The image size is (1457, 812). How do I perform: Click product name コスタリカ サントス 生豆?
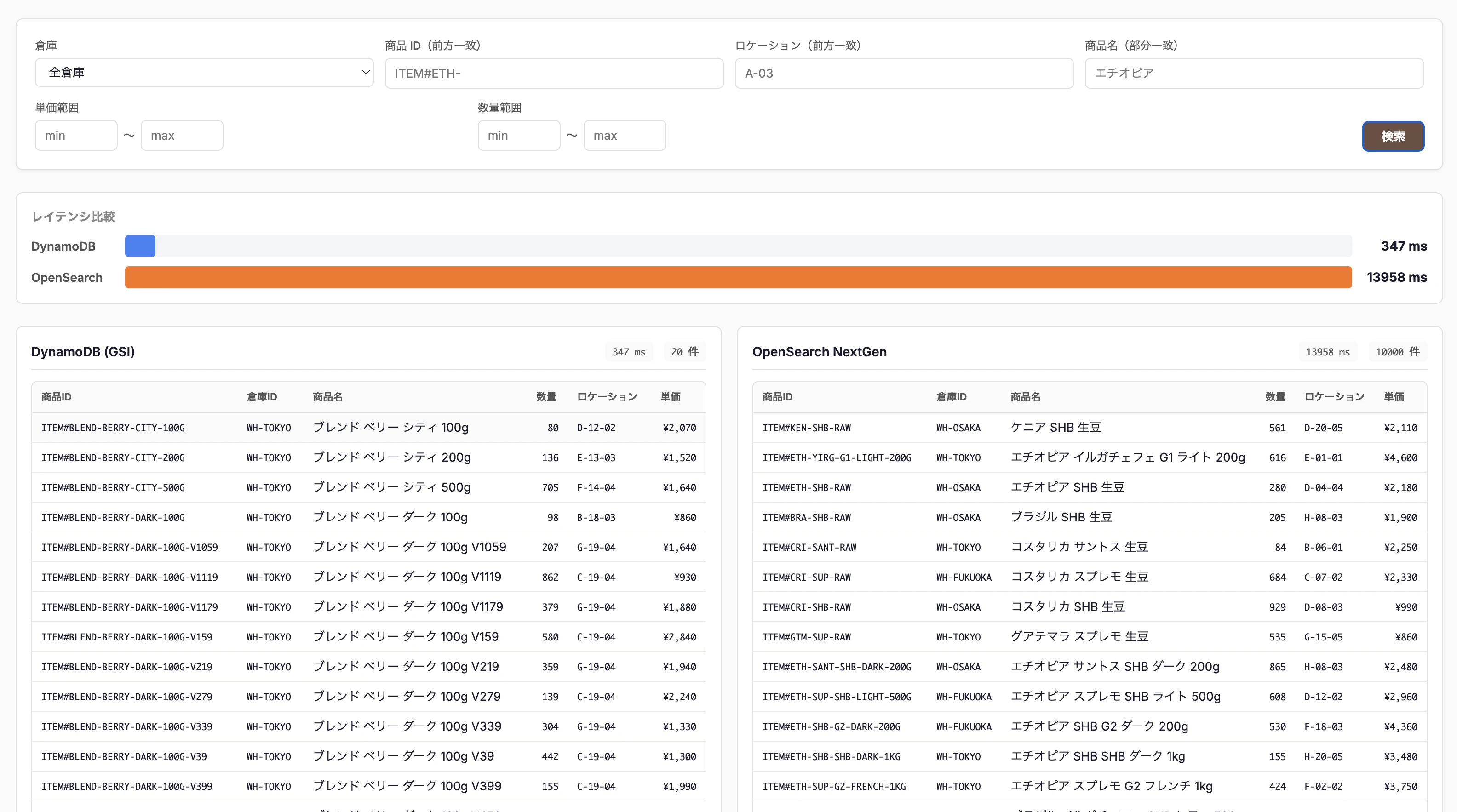tap(1079, 547)
